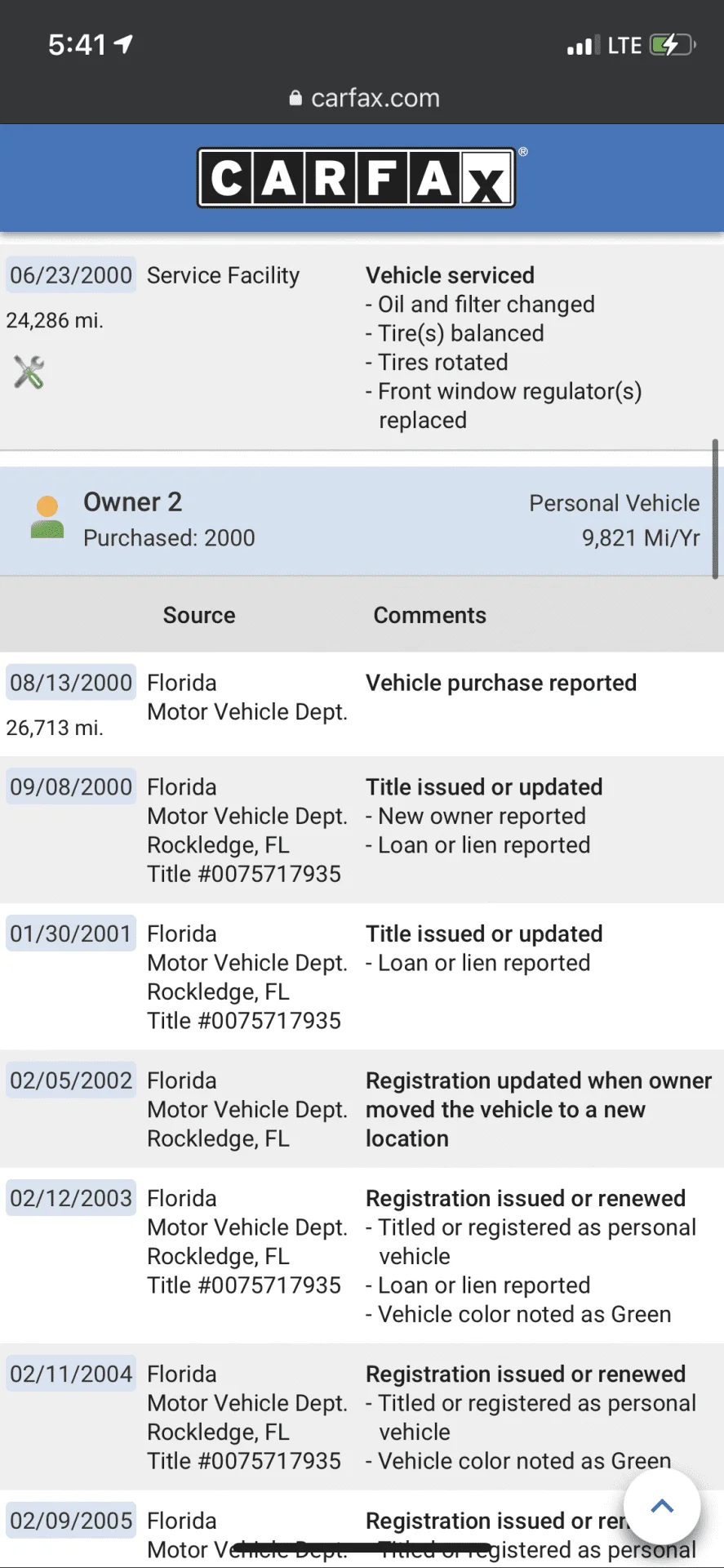Tap the 01/30/2001 date badge
724x1568 pixels.
[71, 933]
